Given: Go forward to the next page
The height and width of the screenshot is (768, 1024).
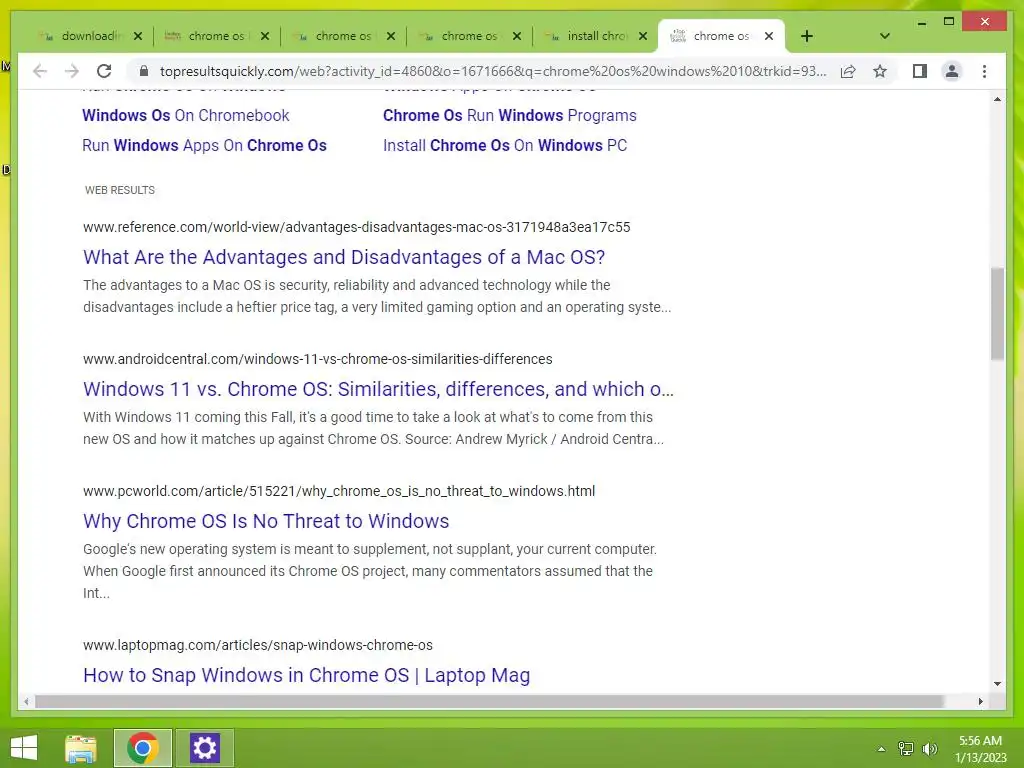Looking at the screenshot, I should [72, 71].
